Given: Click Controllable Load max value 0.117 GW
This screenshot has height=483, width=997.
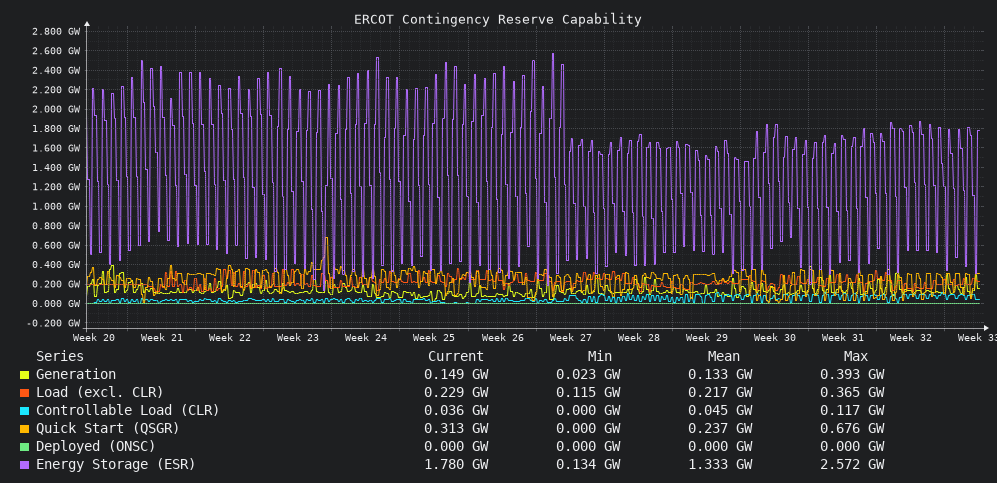Looking at the screenshot, I should coord(852,410).
